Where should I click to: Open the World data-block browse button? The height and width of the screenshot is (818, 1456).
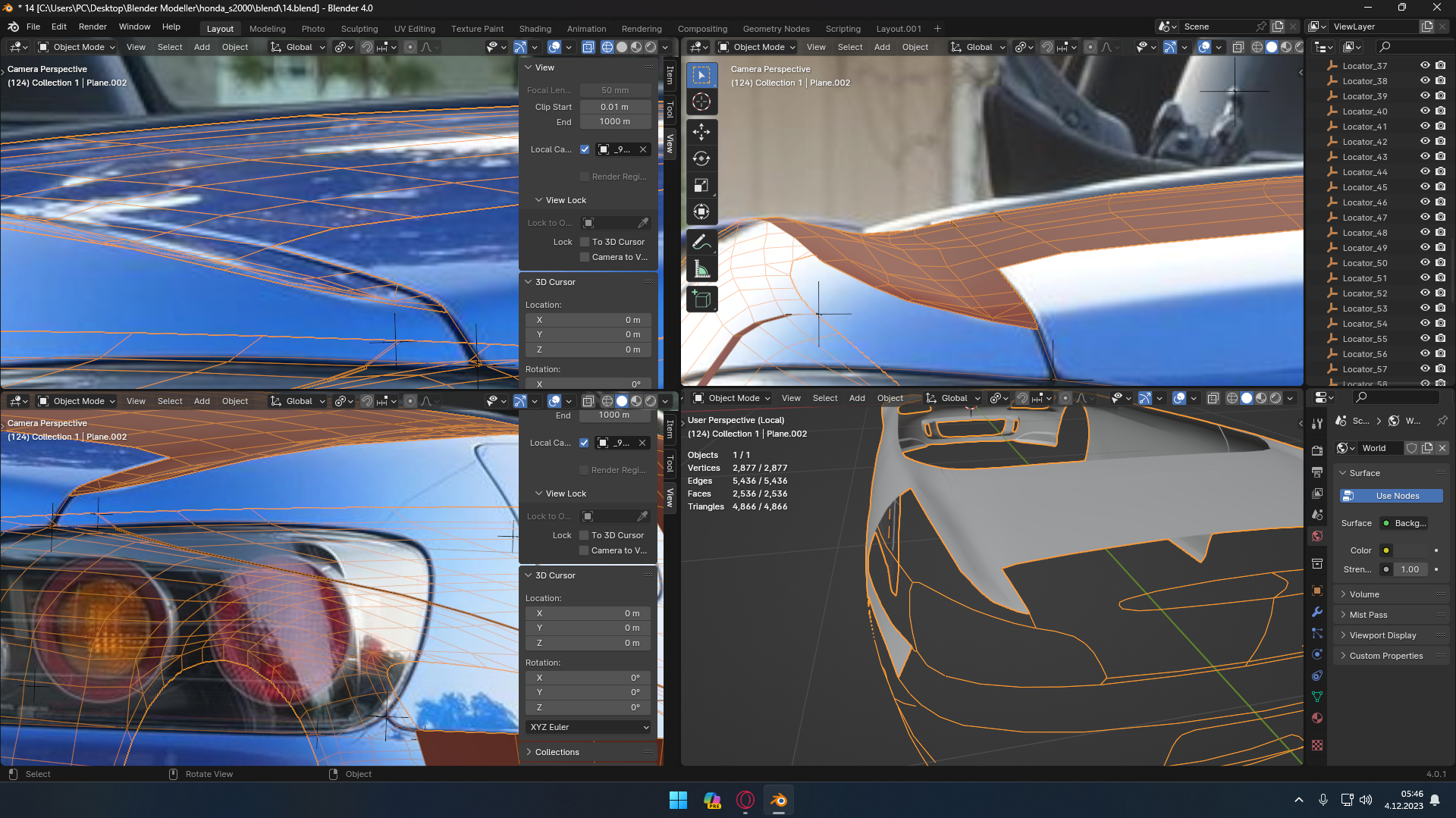click(1345, 448)
